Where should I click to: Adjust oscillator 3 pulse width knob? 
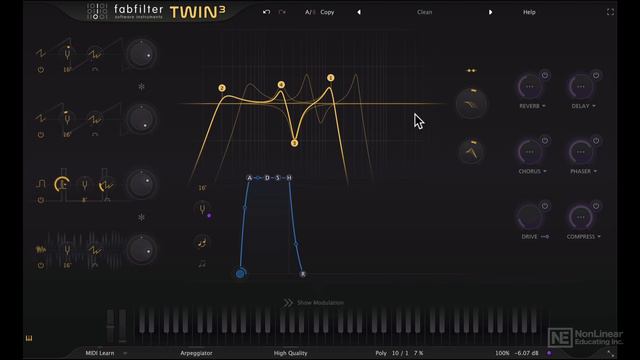(x=62, y=184)
